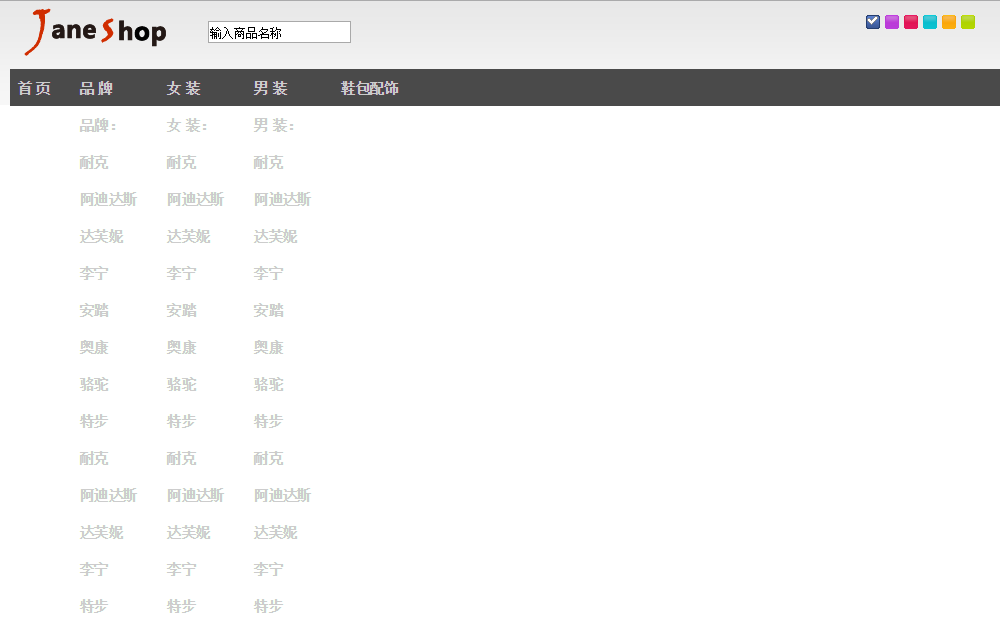Open 特步 just below 骆驼 in 品牌 column
The width and height of the screenshot is (1000, 627).
[94, 422]
